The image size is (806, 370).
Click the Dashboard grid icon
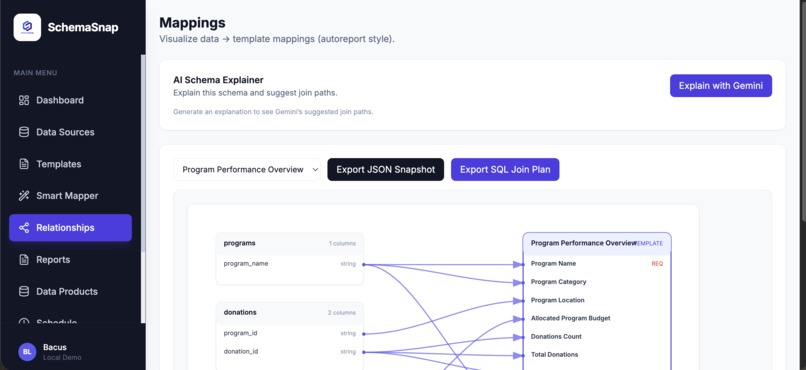pos(24,100)
